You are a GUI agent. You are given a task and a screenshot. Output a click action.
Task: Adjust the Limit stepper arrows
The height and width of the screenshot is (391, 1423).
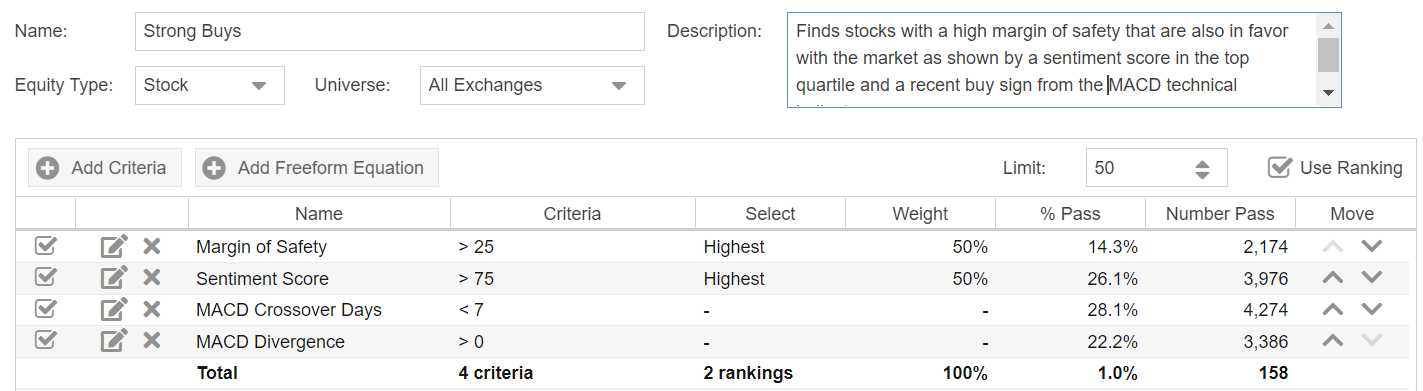point(1202,168)
